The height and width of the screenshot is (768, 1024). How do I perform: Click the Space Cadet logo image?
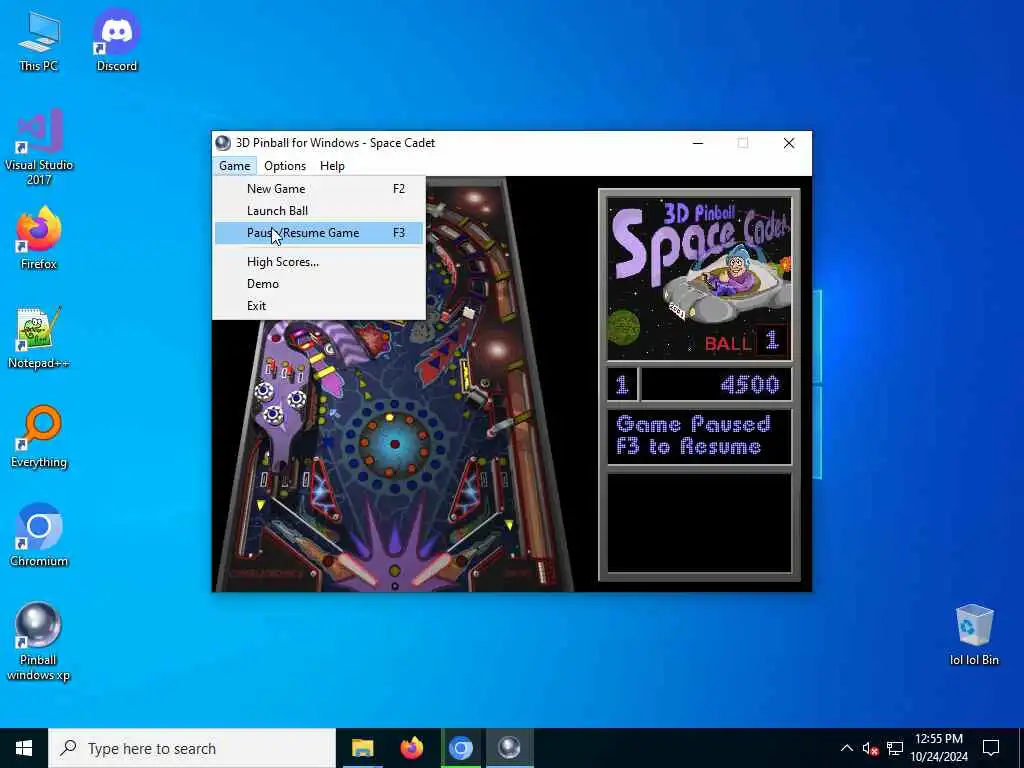click(x=699, y=279)
